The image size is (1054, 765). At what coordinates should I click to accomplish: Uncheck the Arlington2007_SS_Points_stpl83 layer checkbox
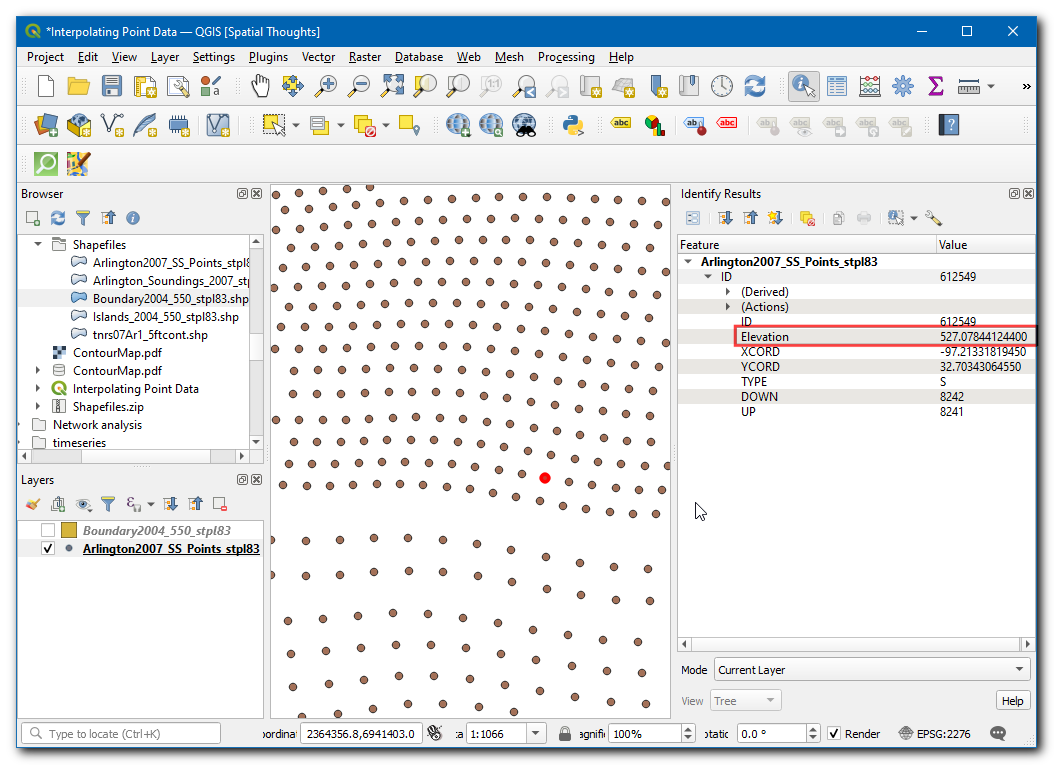47,549
